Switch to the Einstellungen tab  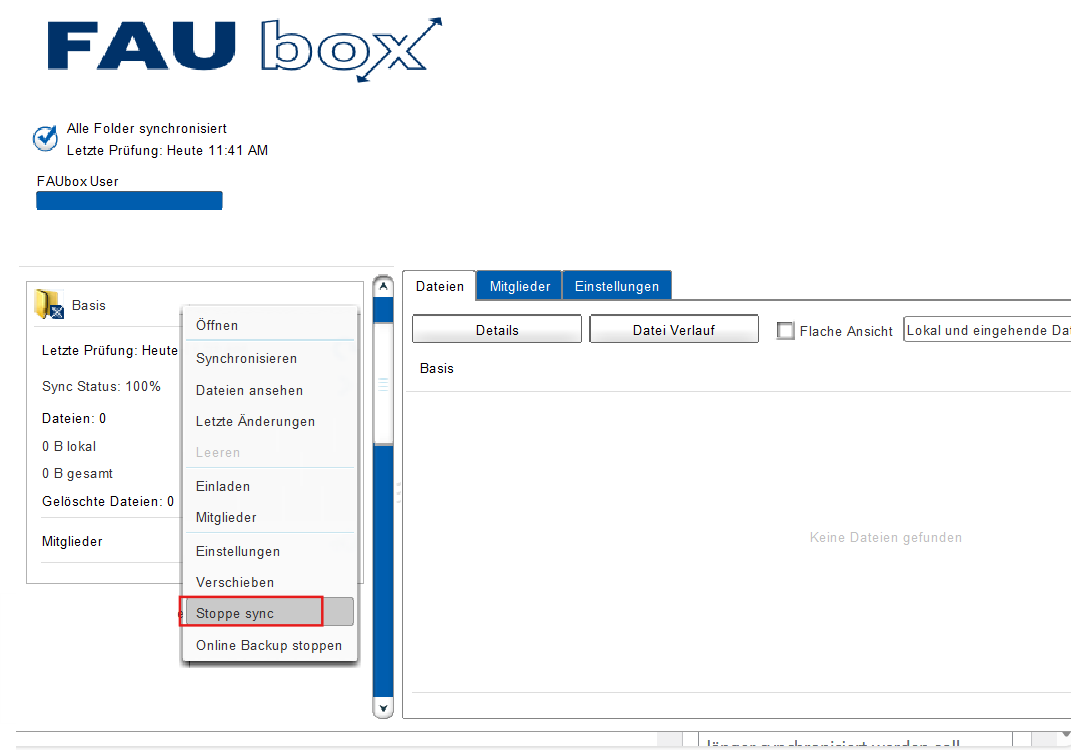pyautogui.click(x=617, y=286)
